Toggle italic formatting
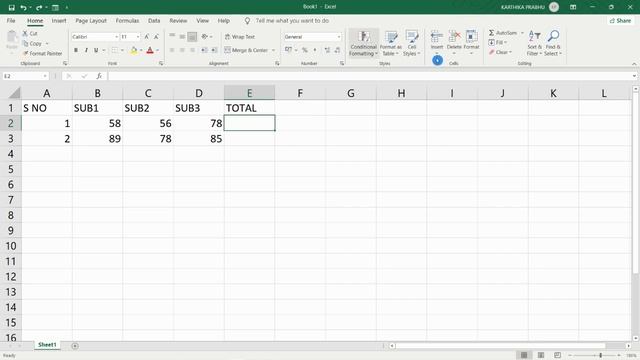 (86, 50)
